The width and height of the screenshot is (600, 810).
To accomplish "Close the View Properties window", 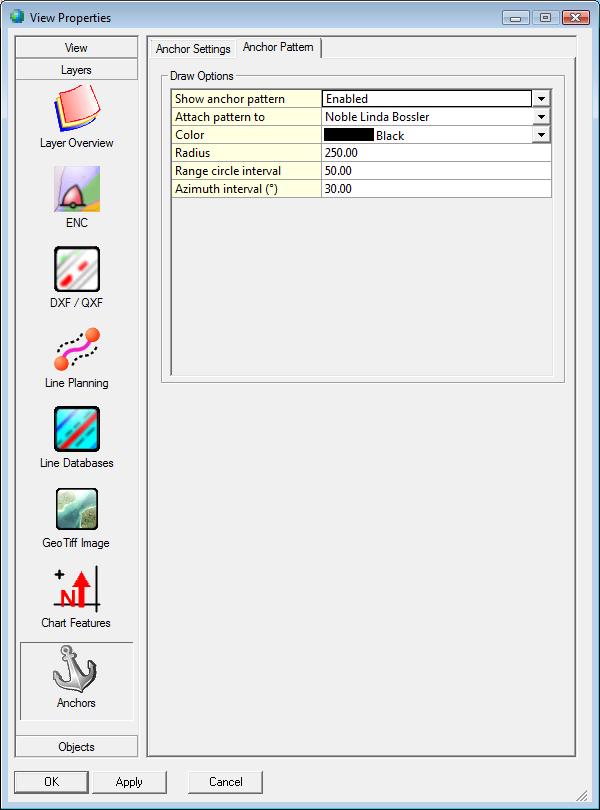I will pos(576,18).
